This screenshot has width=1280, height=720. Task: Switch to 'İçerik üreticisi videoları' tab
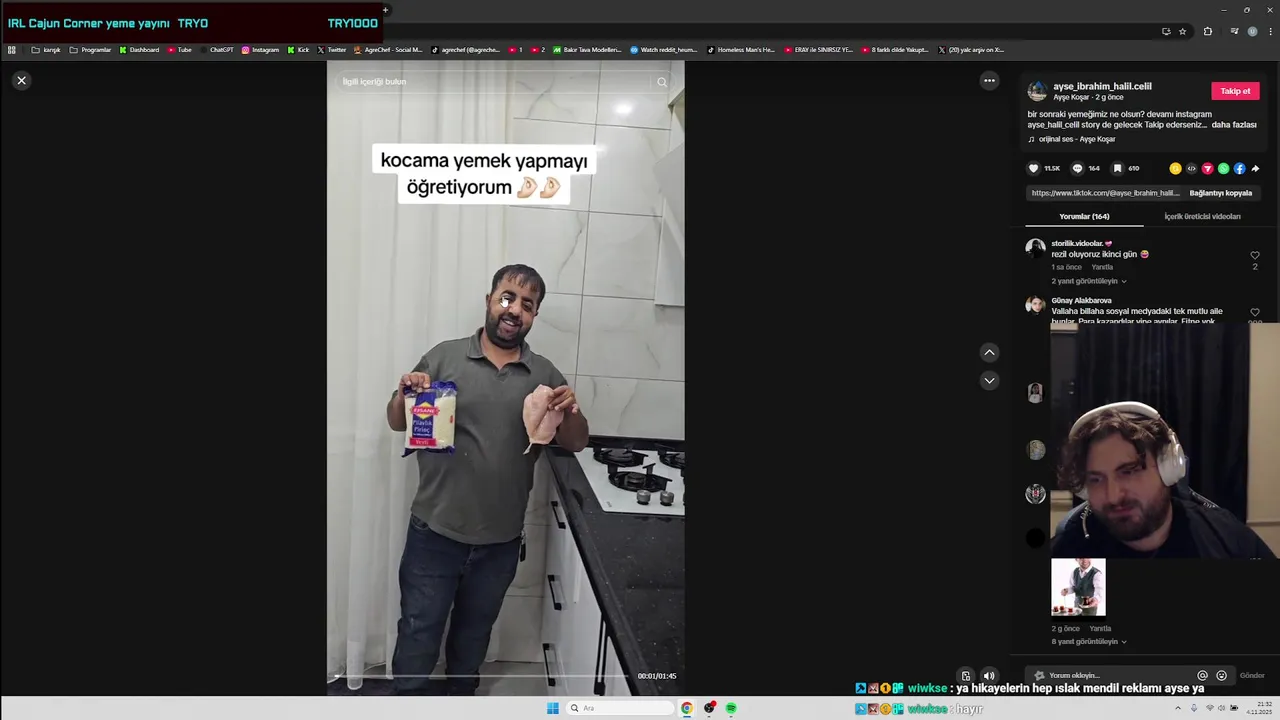(1202, 216)
